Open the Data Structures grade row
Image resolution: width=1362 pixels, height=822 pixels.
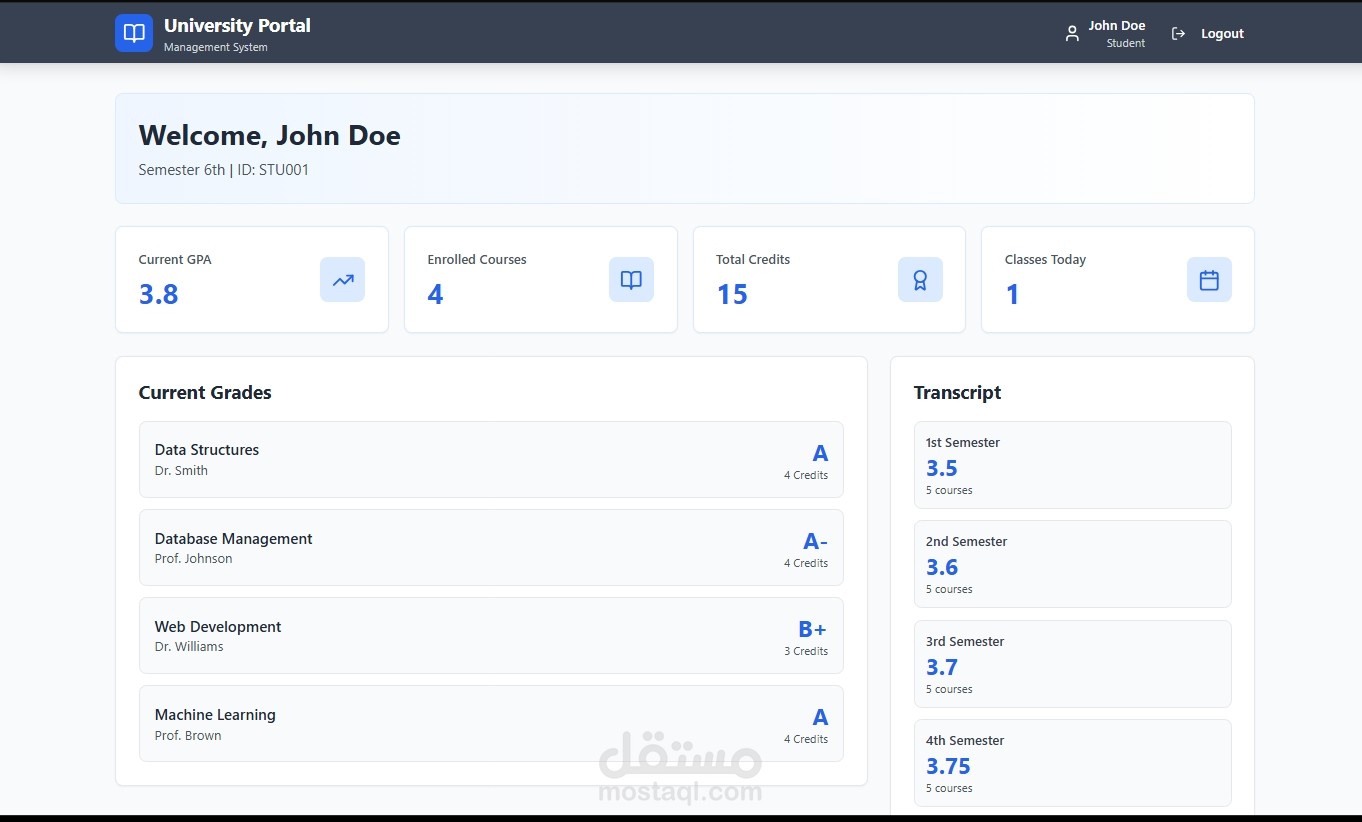pyautogui.click(x=491, y=459)
